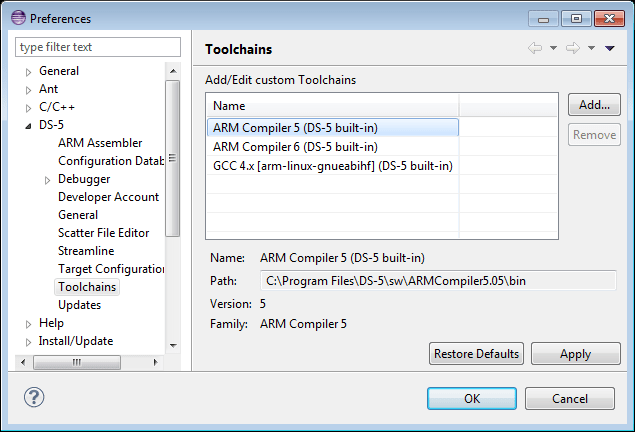635x432 pixels.
Task: Click horizontal scrollbar left arrow
Action: point(23,362)
